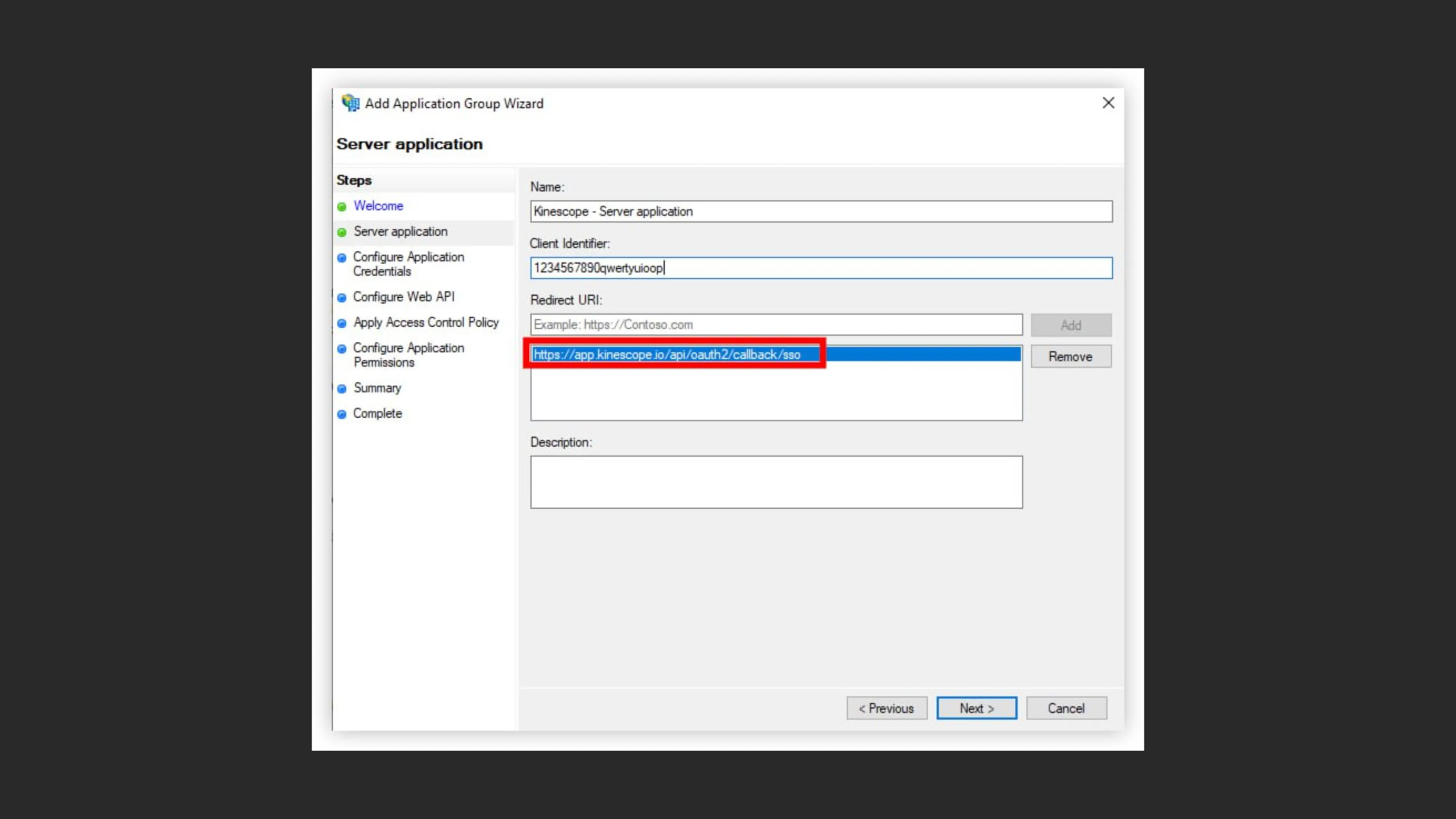1456x819 pixels.
Task: Click the Previous button
Action: coord(886,708)
